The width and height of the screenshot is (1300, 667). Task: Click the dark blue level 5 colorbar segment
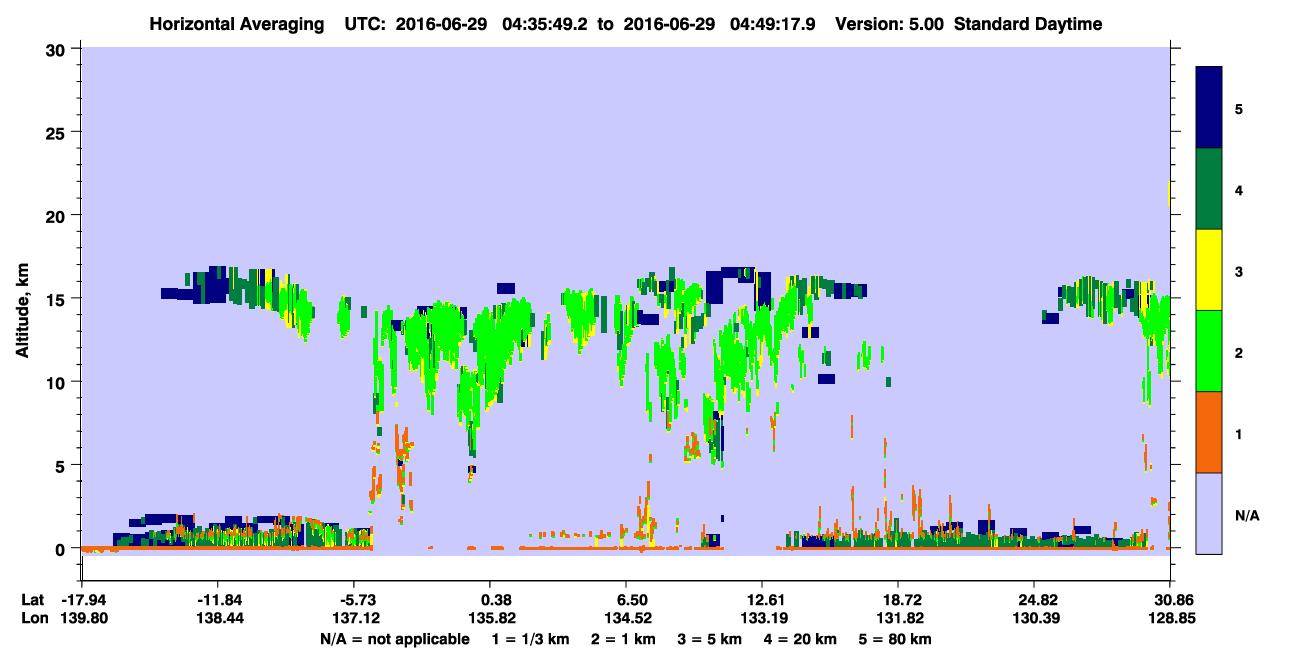coord(1209,108)
